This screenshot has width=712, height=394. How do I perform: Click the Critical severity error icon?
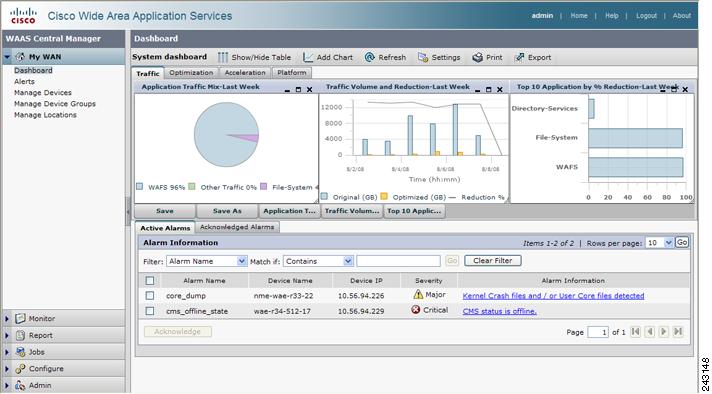415,310
